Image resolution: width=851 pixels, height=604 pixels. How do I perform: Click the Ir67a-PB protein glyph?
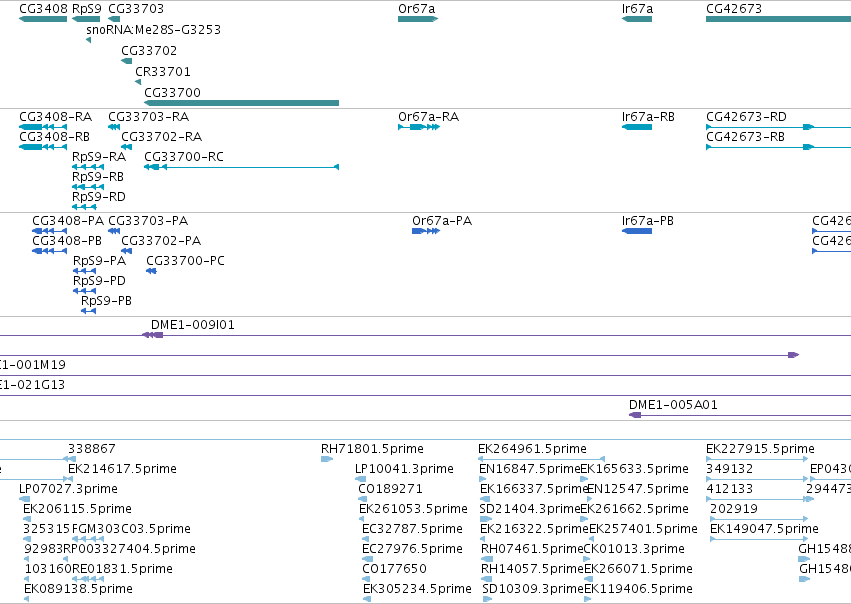pos(637,231)
